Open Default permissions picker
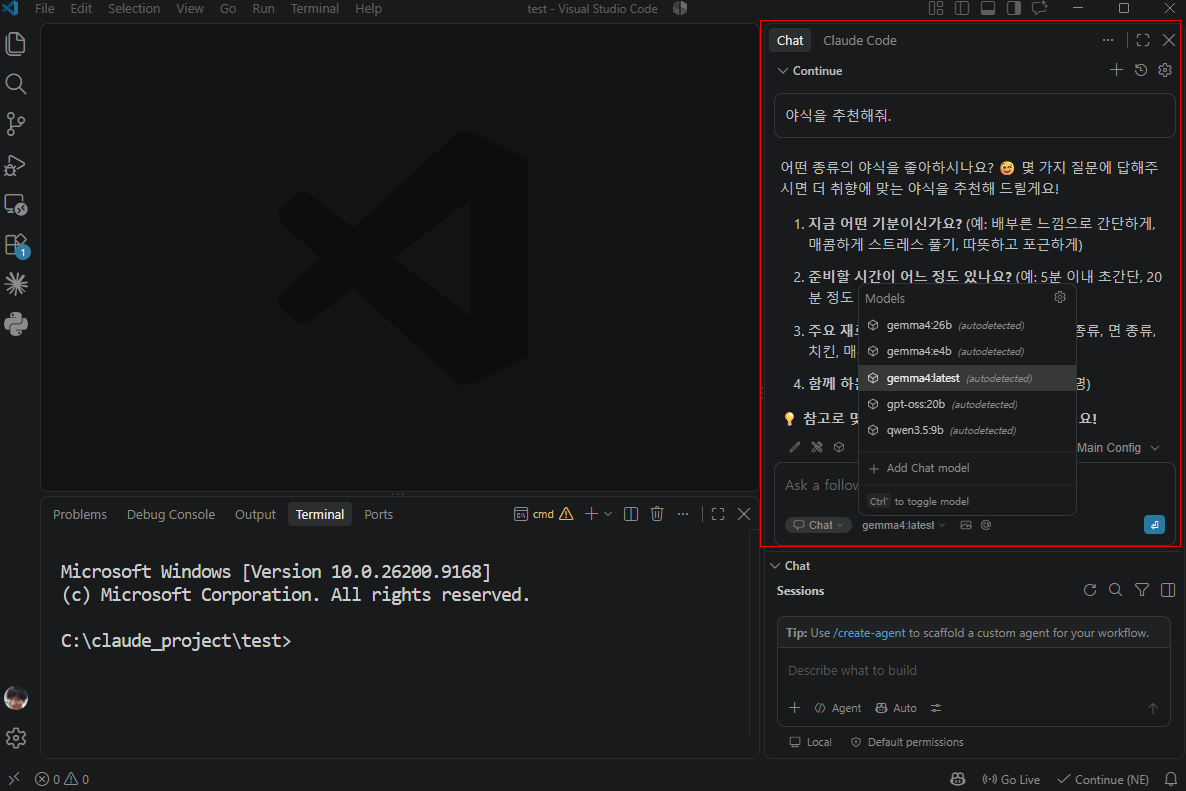1186x791 pixels. (x=907, y=742)
